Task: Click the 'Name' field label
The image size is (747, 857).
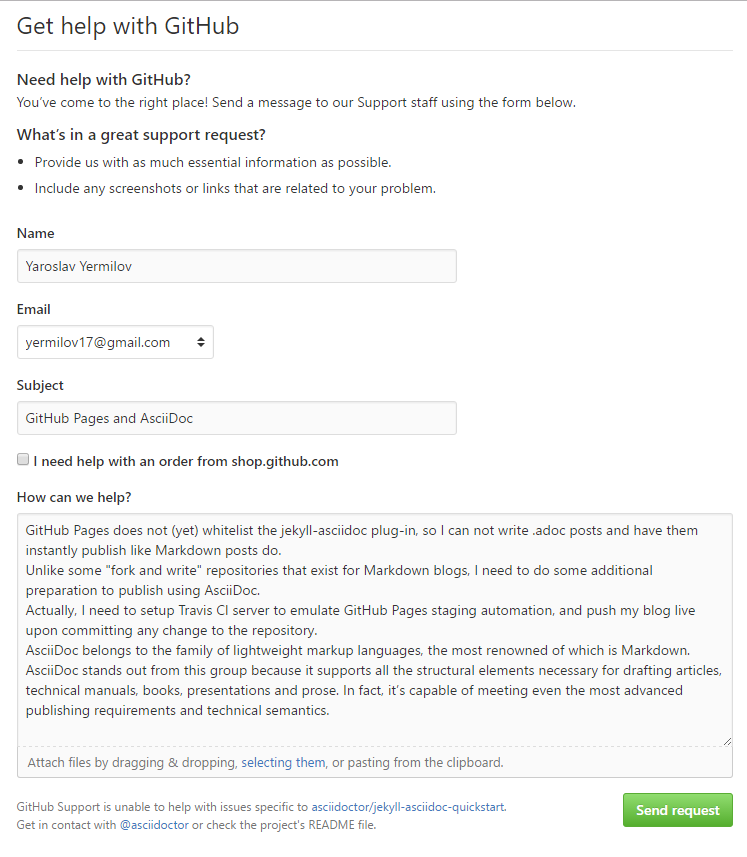Action: (x=36, y=233)
